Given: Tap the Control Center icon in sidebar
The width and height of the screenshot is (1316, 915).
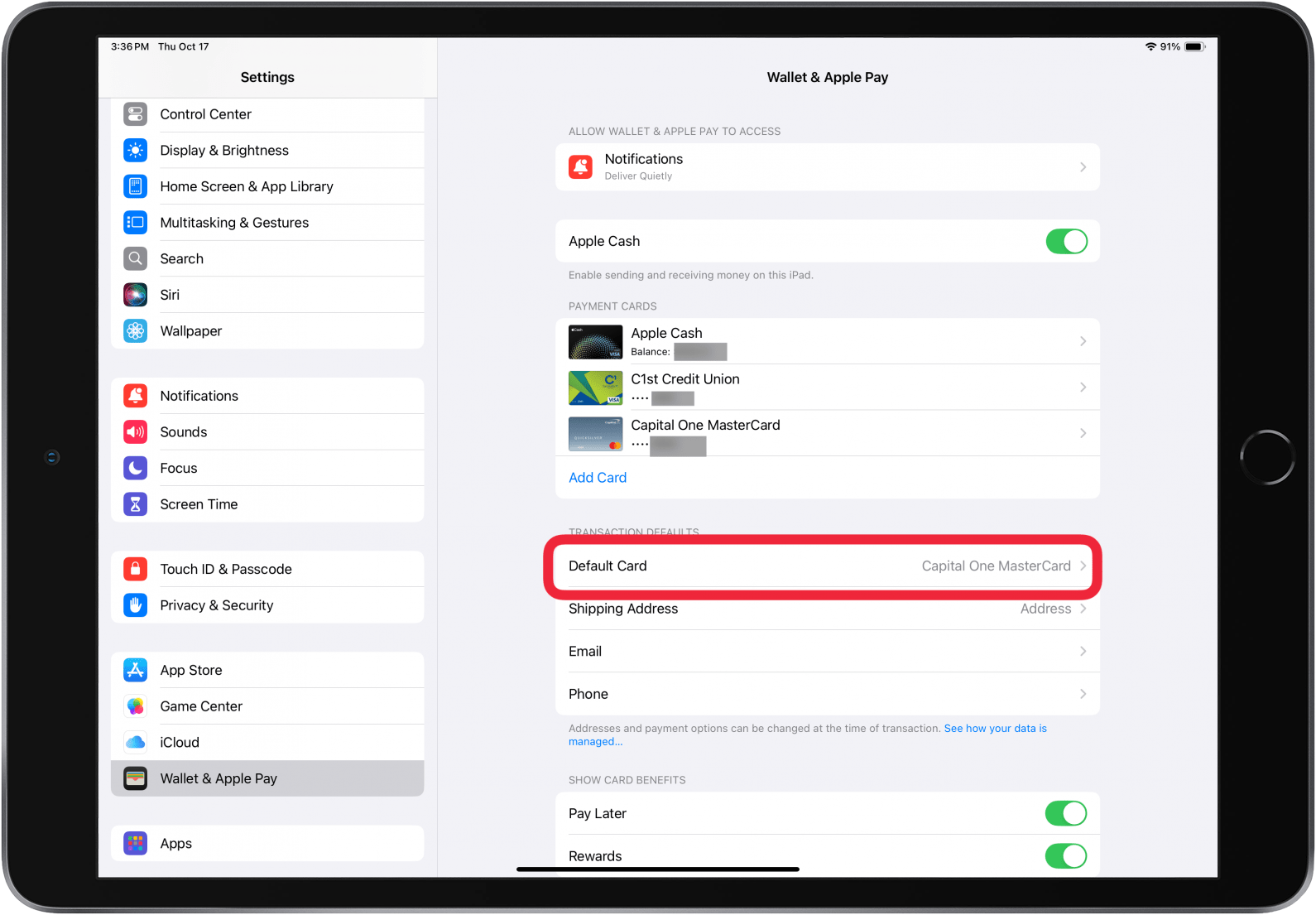Looking at the screenshot, I should tap(135, 114).
